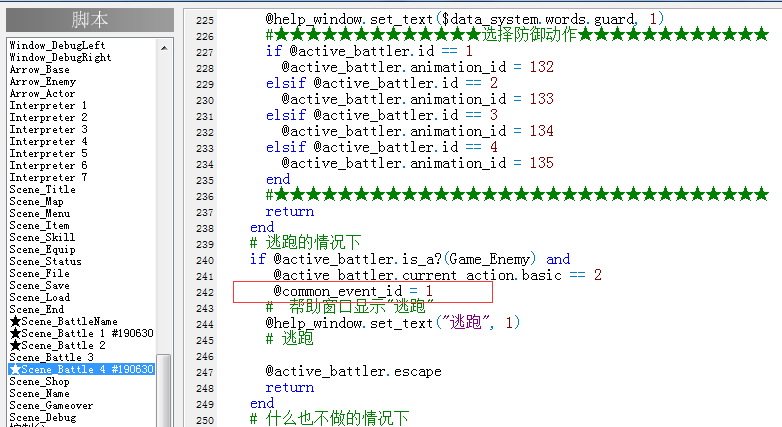Image resolution: width=782 pixels, height=427 pixels.
Task: Select the Scene_End script
Action: [36, 309]
